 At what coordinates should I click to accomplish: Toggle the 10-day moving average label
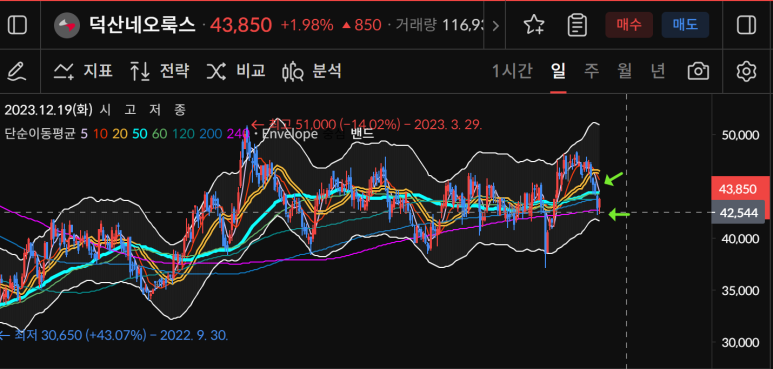[101, 134]
